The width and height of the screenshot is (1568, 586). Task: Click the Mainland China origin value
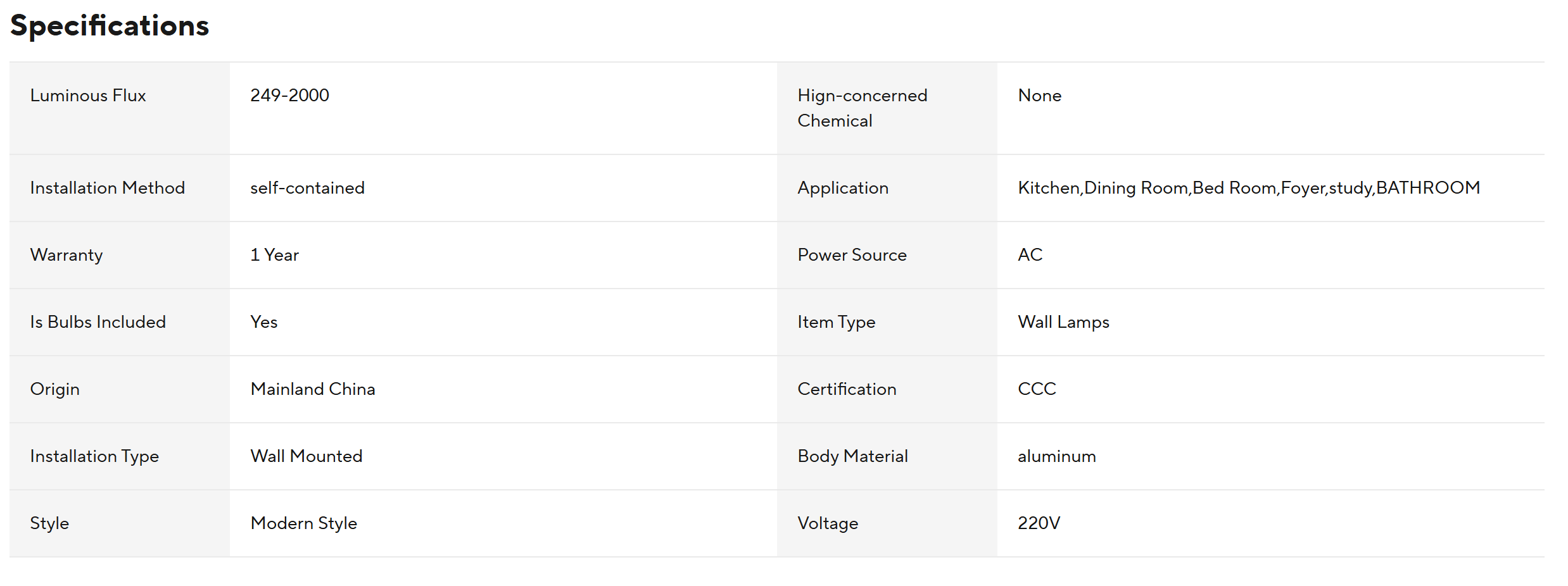[x=313, y=389]
